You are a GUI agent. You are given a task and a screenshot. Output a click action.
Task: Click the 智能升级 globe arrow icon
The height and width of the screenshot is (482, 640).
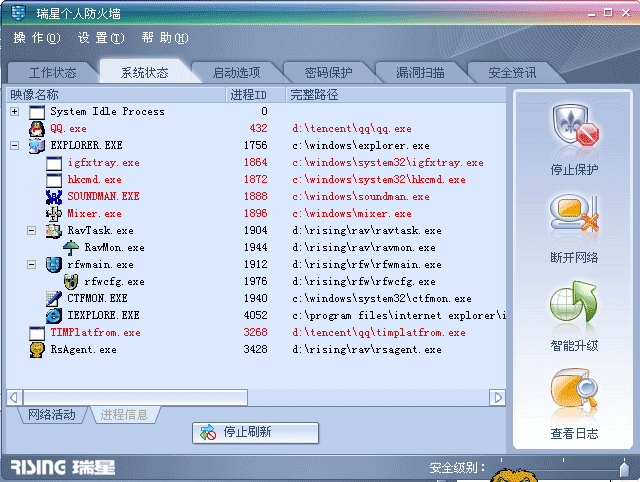[x=574, y=301]
